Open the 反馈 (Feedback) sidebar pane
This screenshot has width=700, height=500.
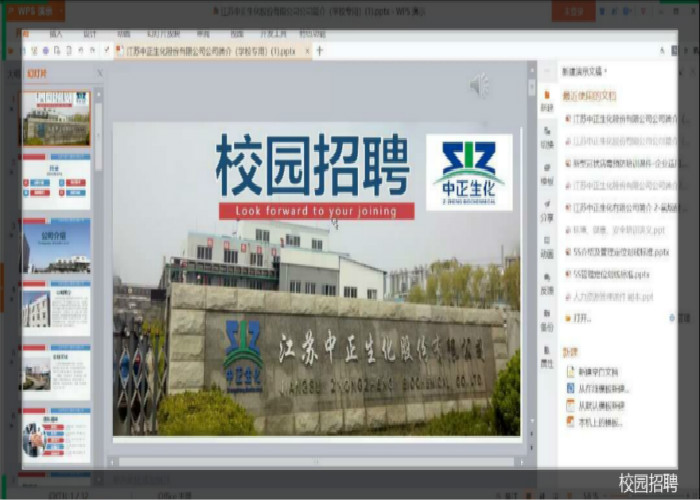547,284
